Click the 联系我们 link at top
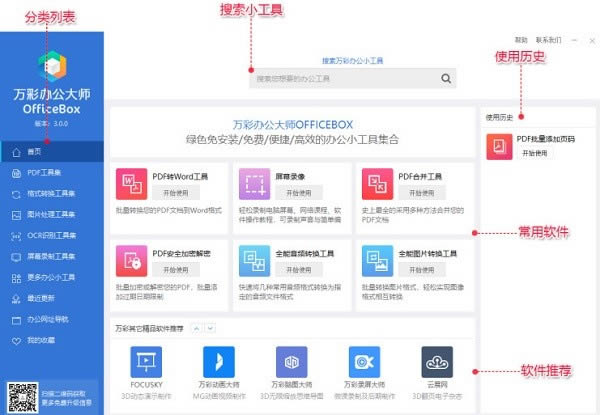Viewport: 600px width, 415px height. [x=546, y=41]
